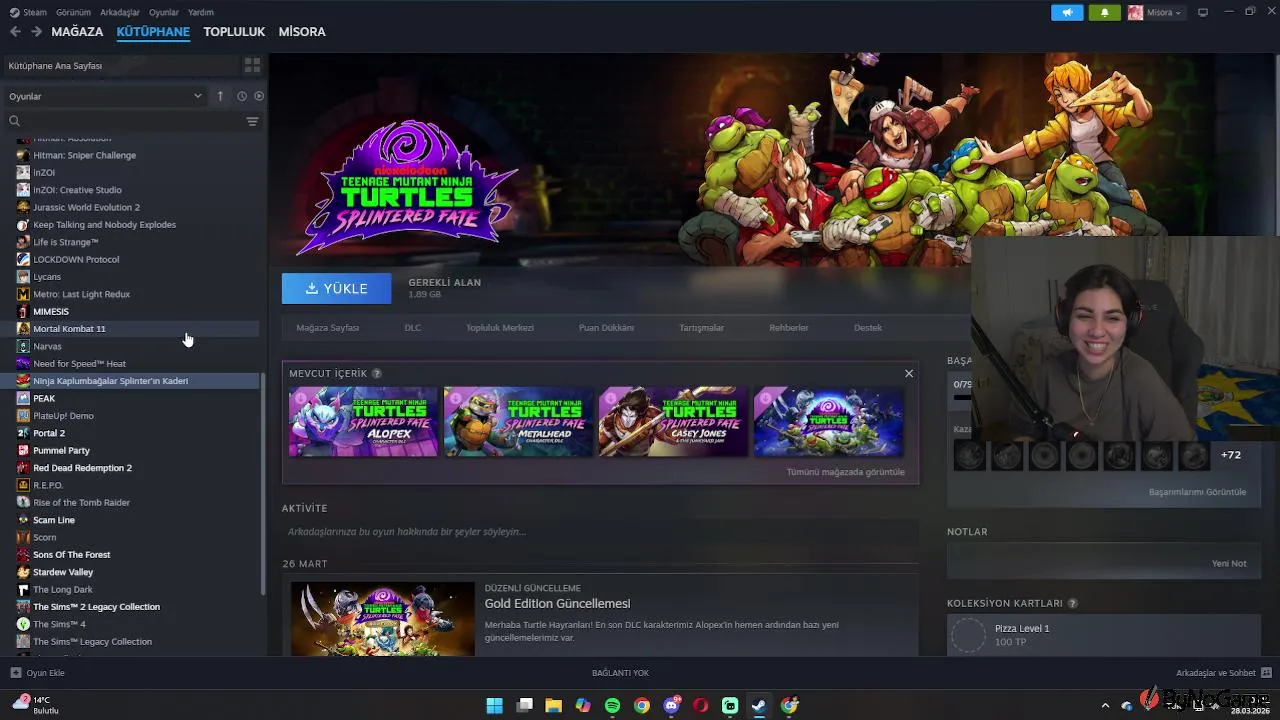Open Discord from taskbar
The width and height of the screenshot is (1280, 720).
pos(672,705)
